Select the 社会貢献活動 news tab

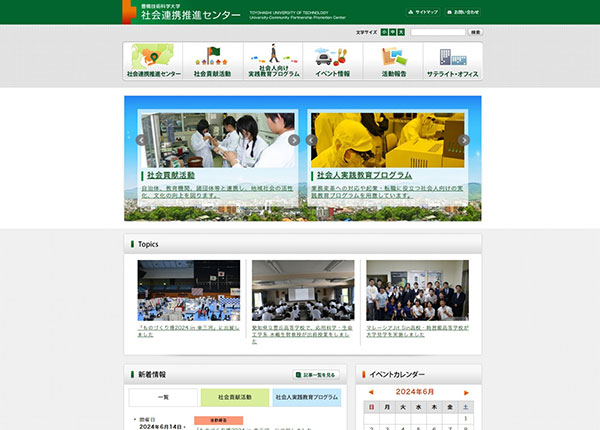point(235,397)
